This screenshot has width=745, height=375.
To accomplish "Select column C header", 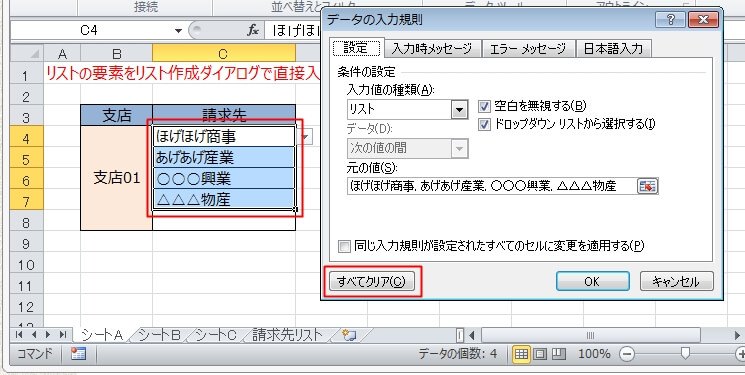I will (x=224, y=54).
